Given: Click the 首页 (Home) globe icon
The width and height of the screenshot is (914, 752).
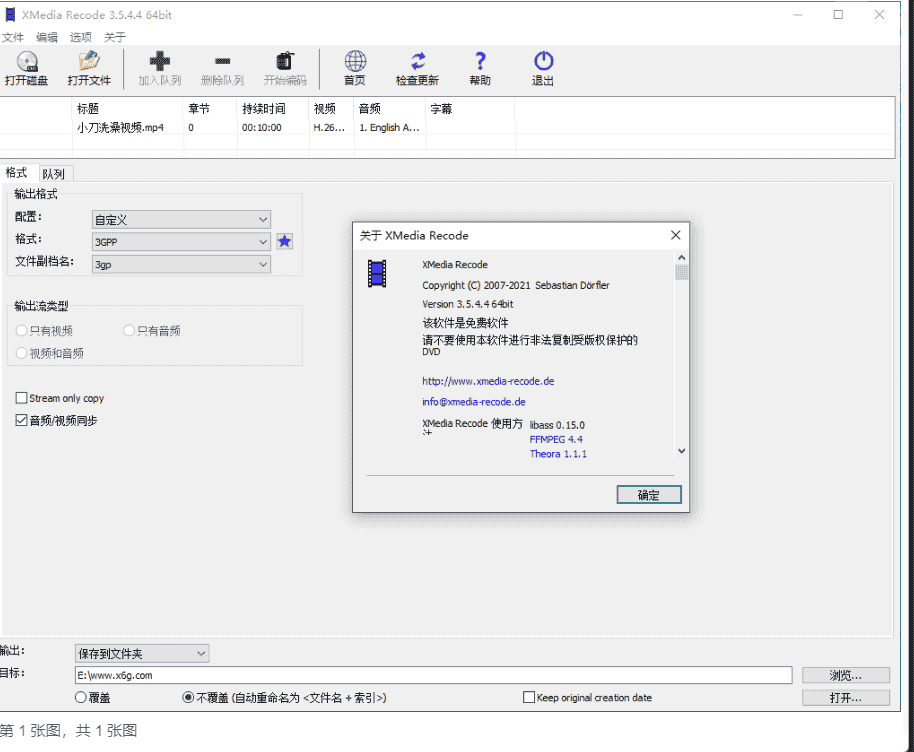Looking at the screenshot, I should pos(355,62).
